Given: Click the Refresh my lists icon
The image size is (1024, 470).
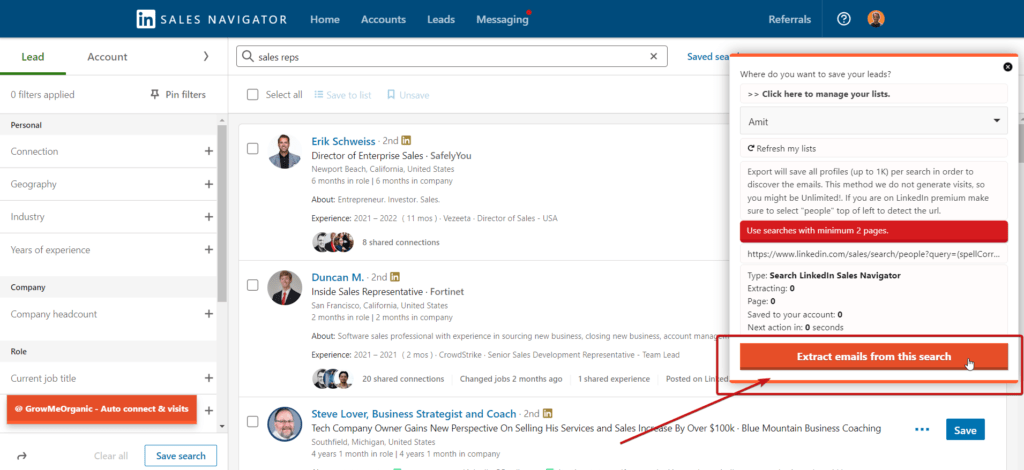Looking at the screenshot, I should click(x=751, y=148).
